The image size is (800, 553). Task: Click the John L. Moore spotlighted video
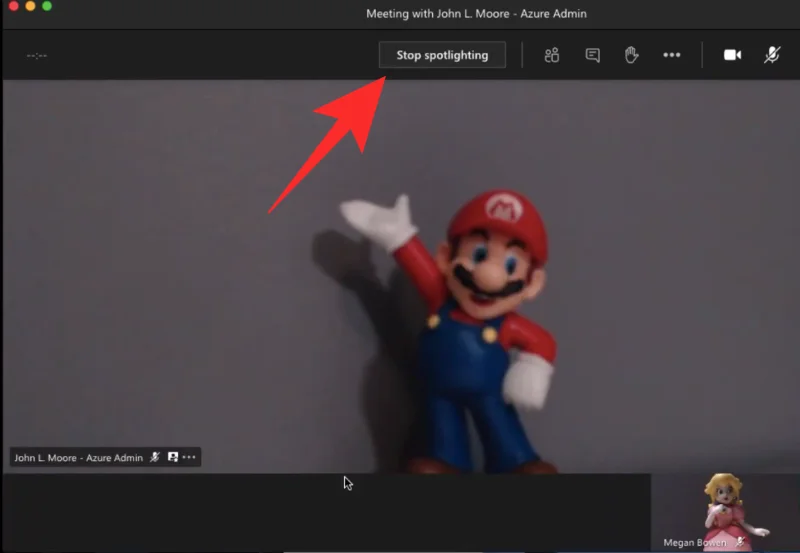click(401, 276)
